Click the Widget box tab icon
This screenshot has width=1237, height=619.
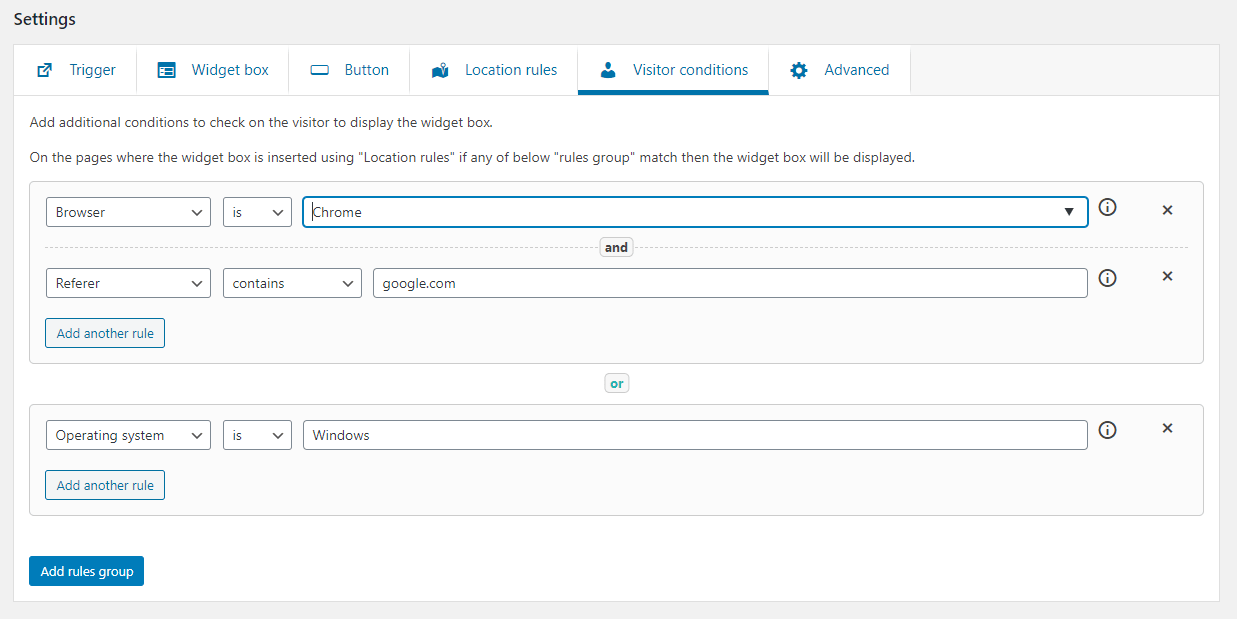(x=167, y=71)
